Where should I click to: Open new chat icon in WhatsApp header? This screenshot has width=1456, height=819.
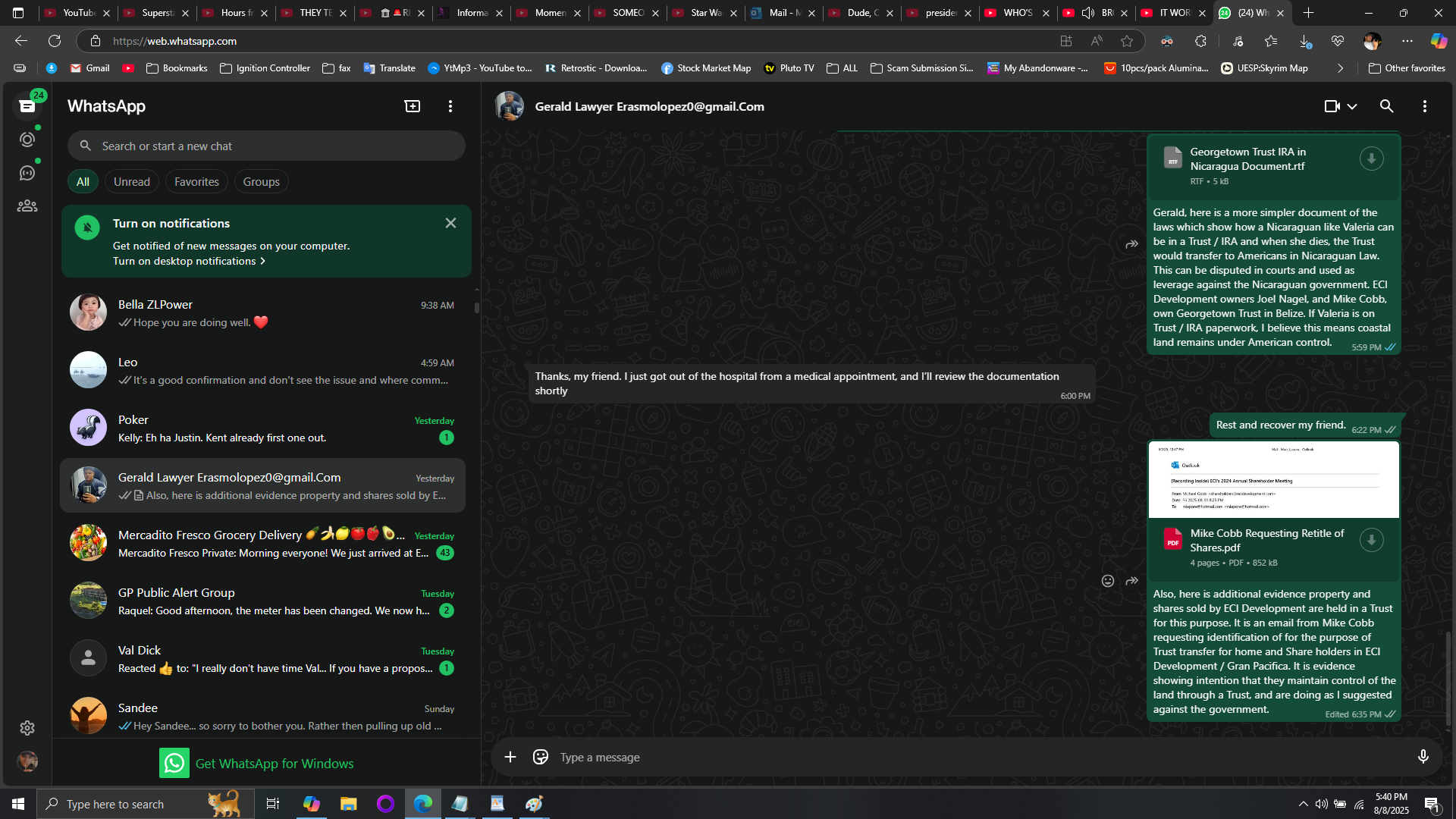[x=413, y=106]
